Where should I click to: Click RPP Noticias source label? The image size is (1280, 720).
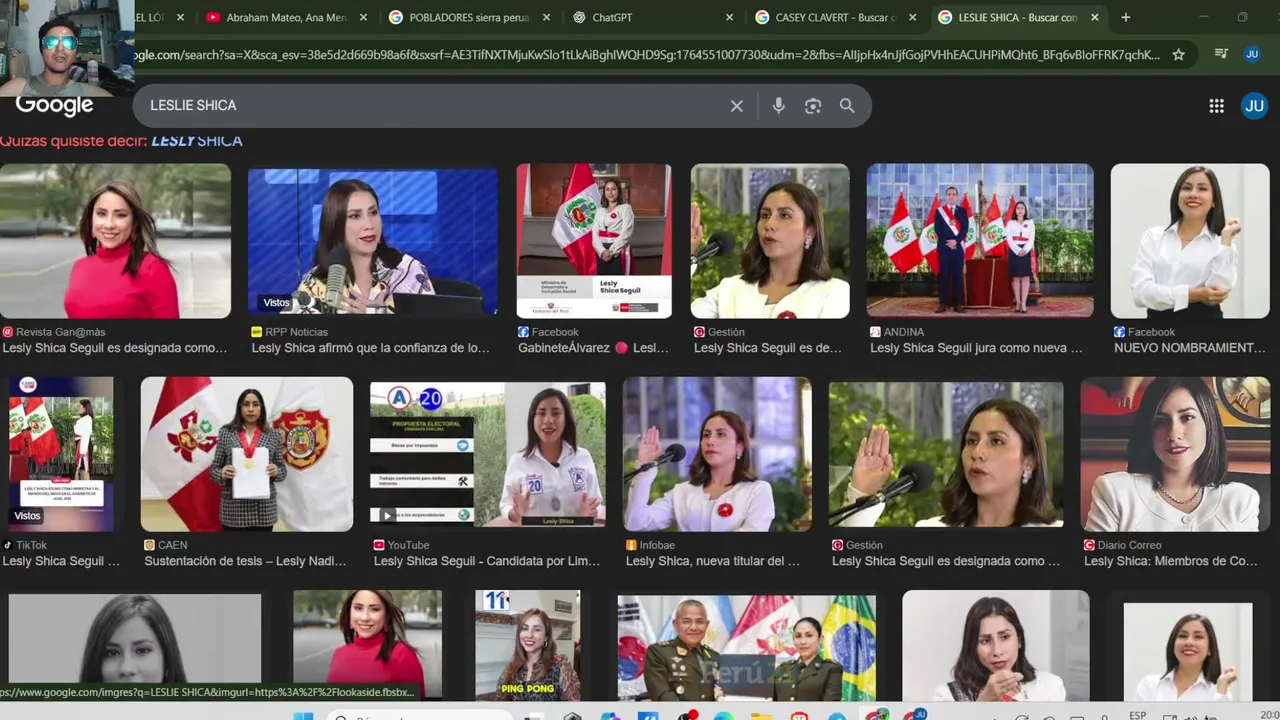[296, 332]
